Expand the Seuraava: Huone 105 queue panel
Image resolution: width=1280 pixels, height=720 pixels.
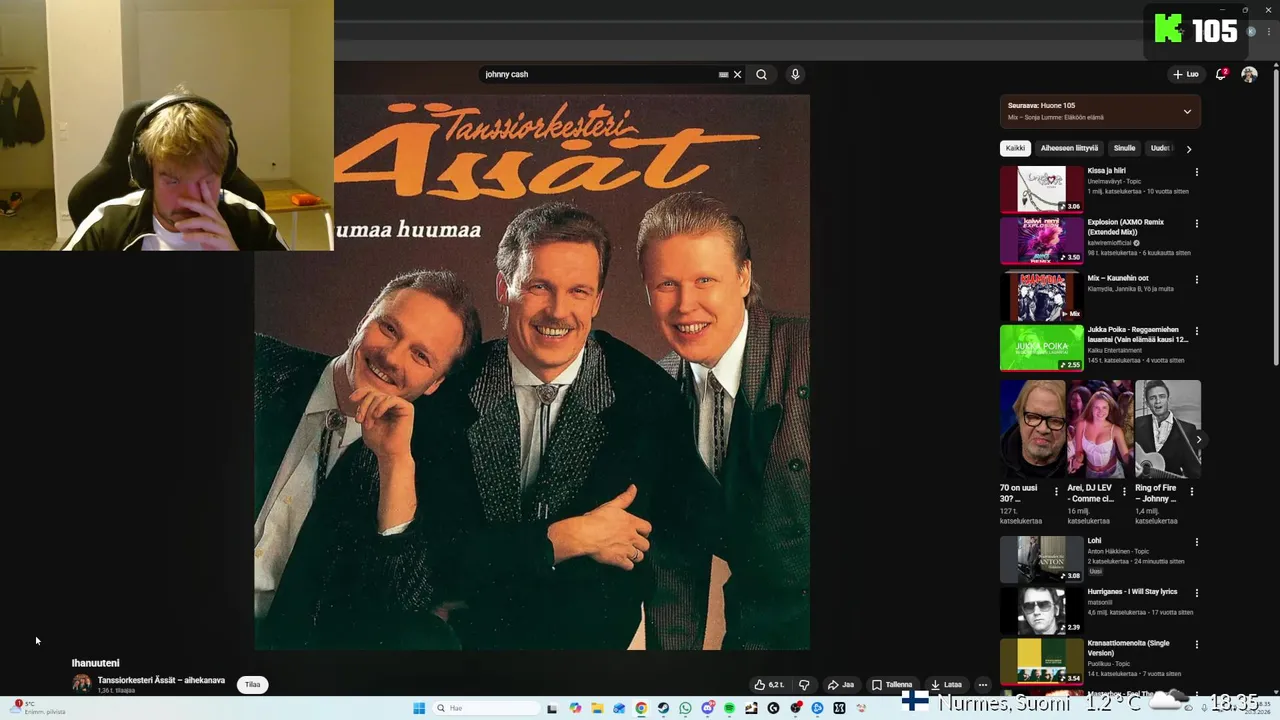1187,111
